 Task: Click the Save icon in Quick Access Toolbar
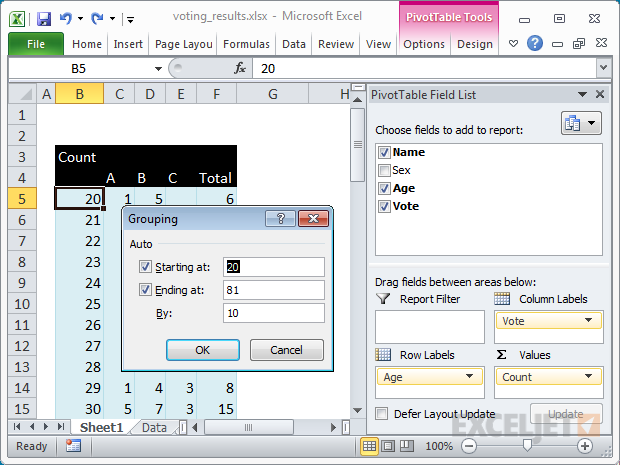tap(43, 17)
